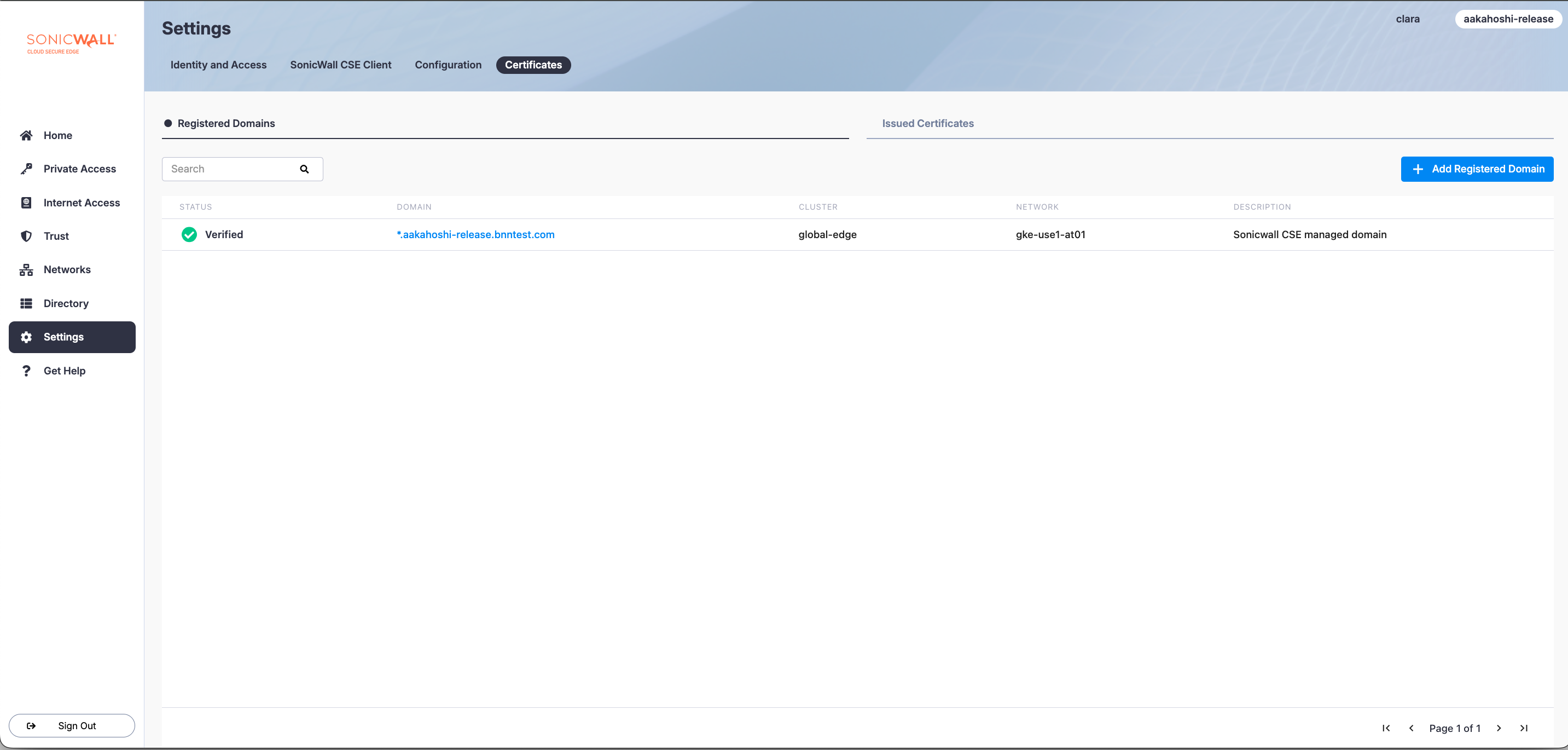Switch to the Issued Certificates tab
The width and height of the screenshot is (1568, 750).
tap(928, 124)
